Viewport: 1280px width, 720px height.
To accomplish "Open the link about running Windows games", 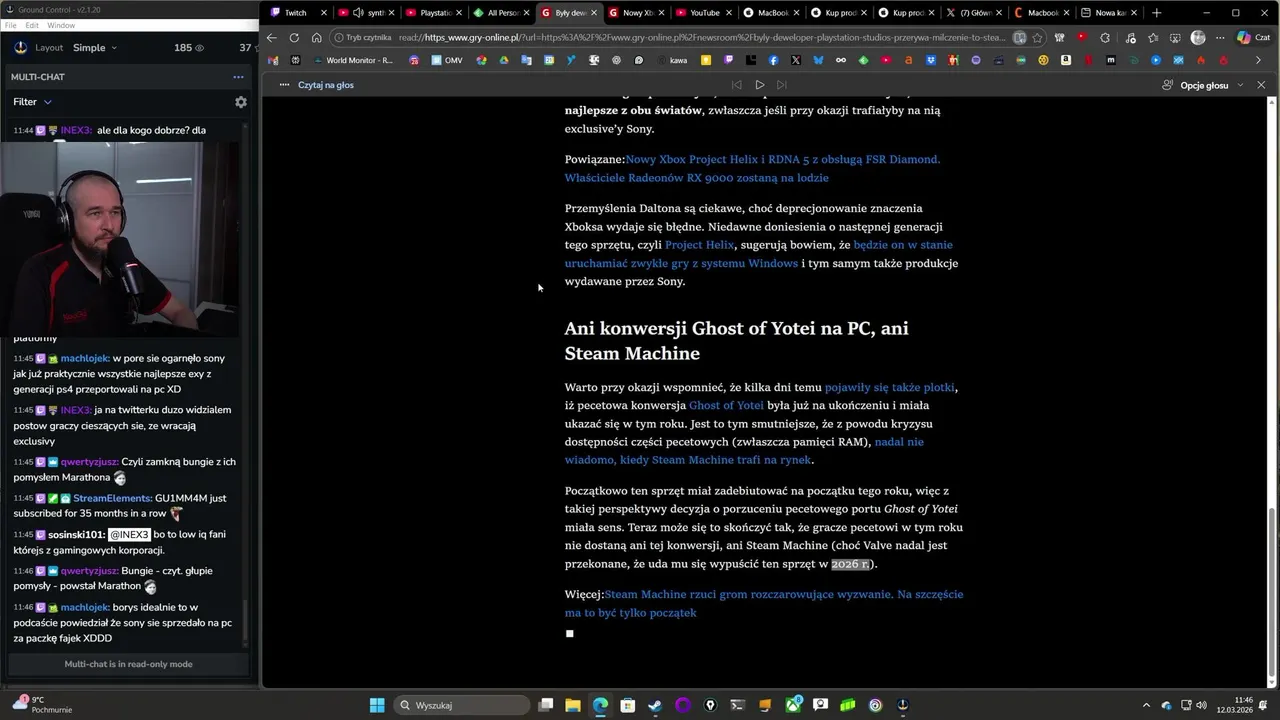I will click(758, 254).
